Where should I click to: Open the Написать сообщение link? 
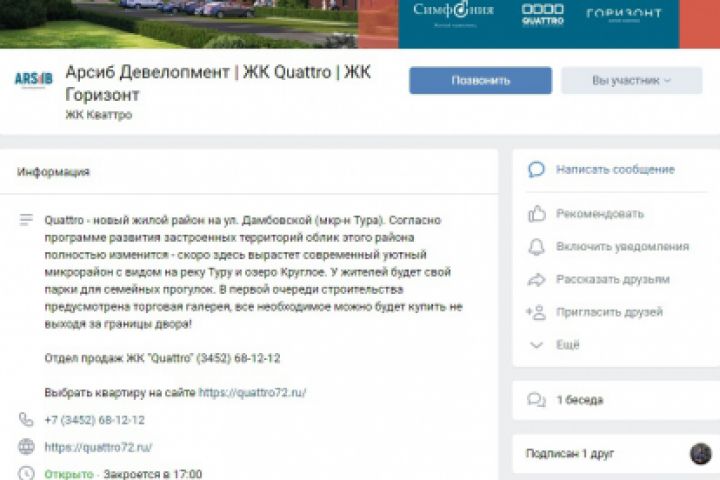point(615,169)
